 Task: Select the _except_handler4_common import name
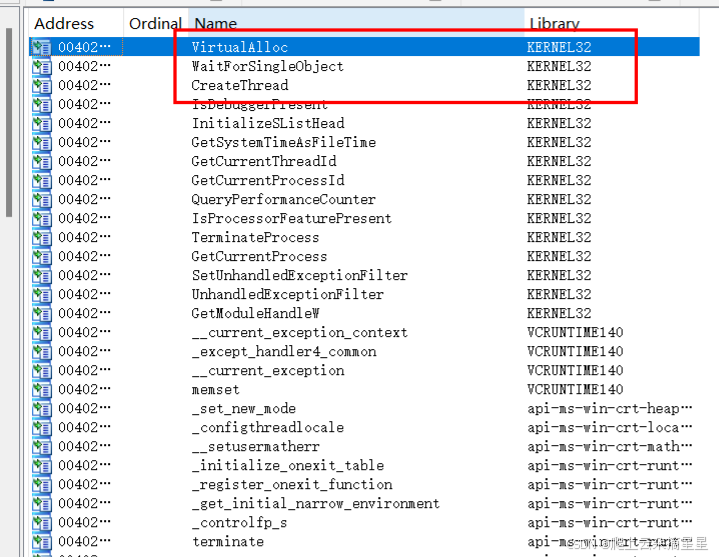(x=284, y=352)
